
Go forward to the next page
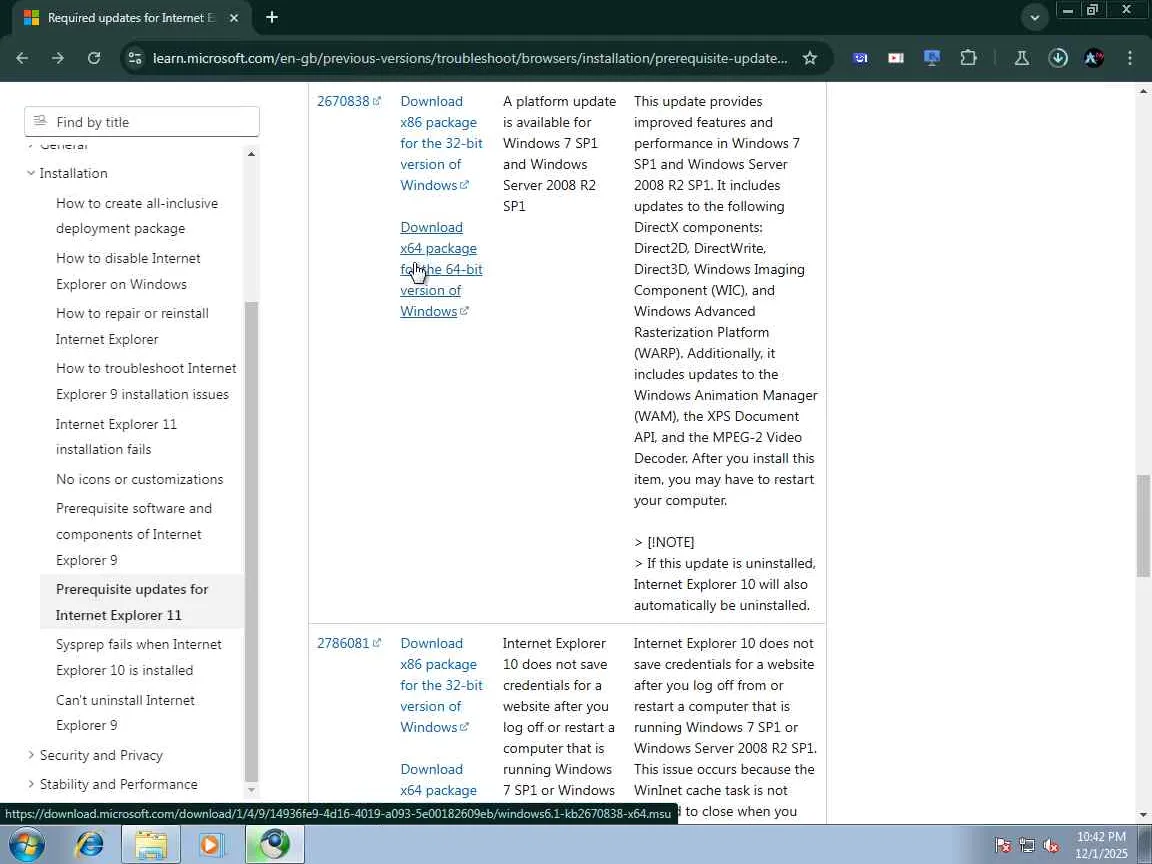57,58
